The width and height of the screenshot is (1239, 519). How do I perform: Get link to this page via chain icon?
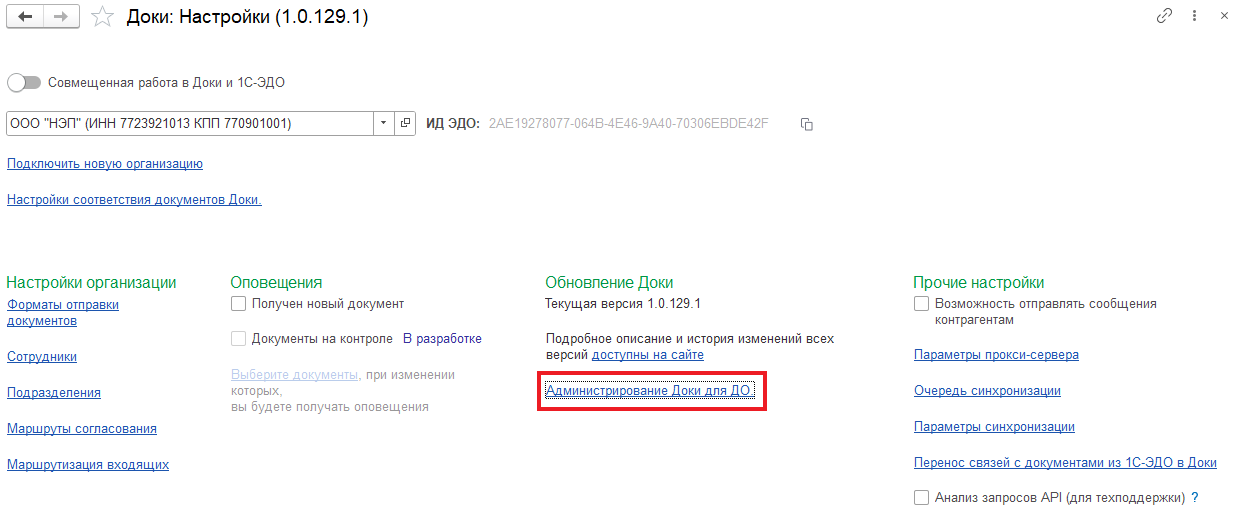(x=1164, y=16)
